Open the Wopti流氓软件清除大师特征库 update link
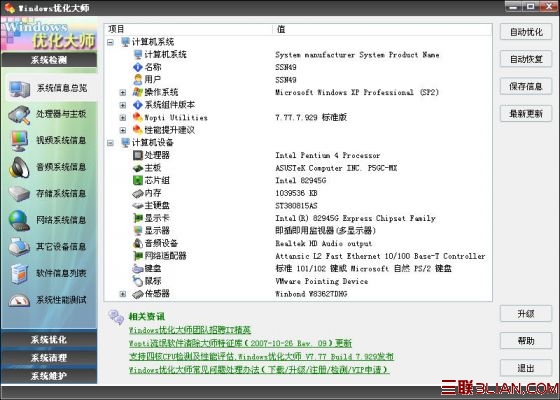Image resolution: width=560 pixels, height=400 pixels. pyautogui.click(x=240, y=343)
